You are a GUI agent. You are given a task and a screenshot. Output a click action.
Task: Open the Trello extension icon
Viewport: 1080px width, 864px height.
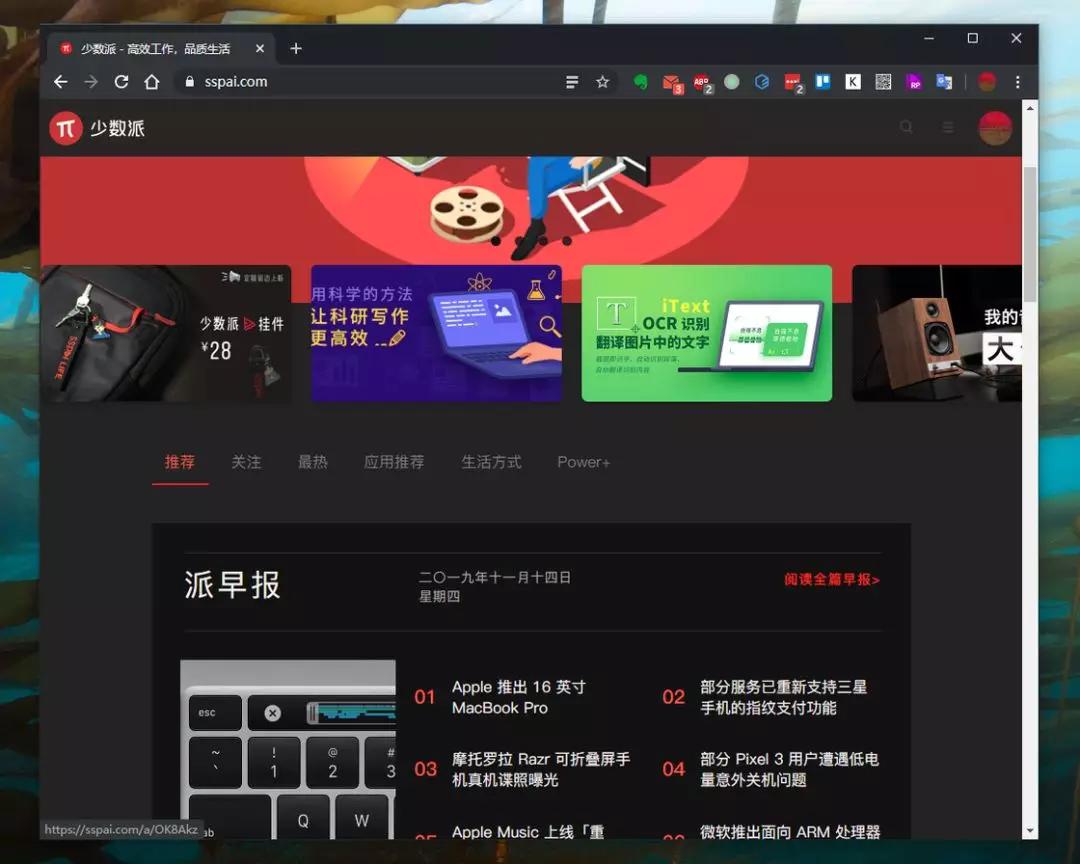822,82
